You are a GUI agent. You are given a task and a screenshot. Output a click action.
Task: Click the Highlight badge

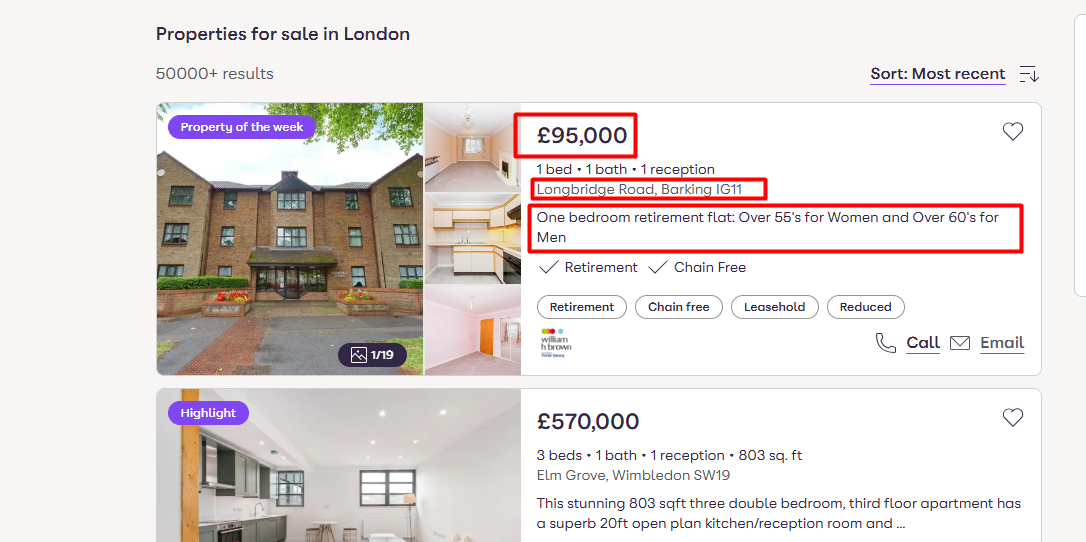click(208, 412)
